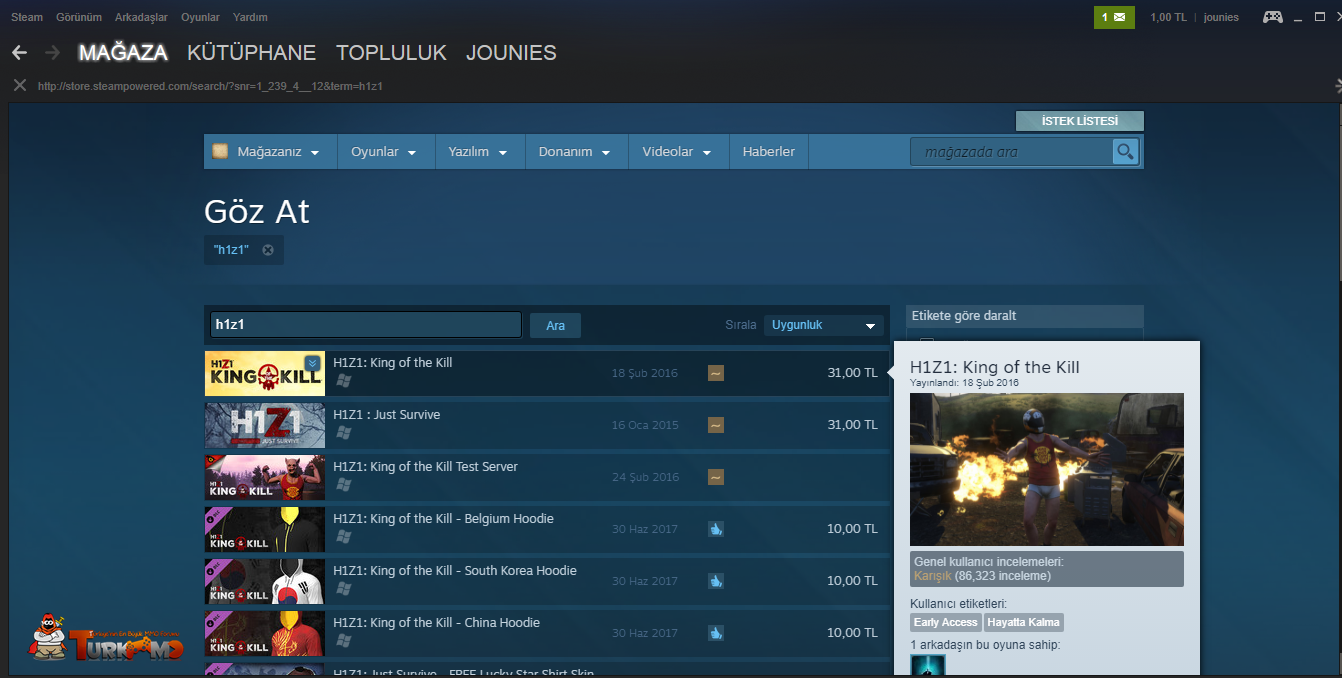Open Big Picture mode controller icon
Image resolution: width=1342 pixels, height=678 pixels.
coord(1272,17)
